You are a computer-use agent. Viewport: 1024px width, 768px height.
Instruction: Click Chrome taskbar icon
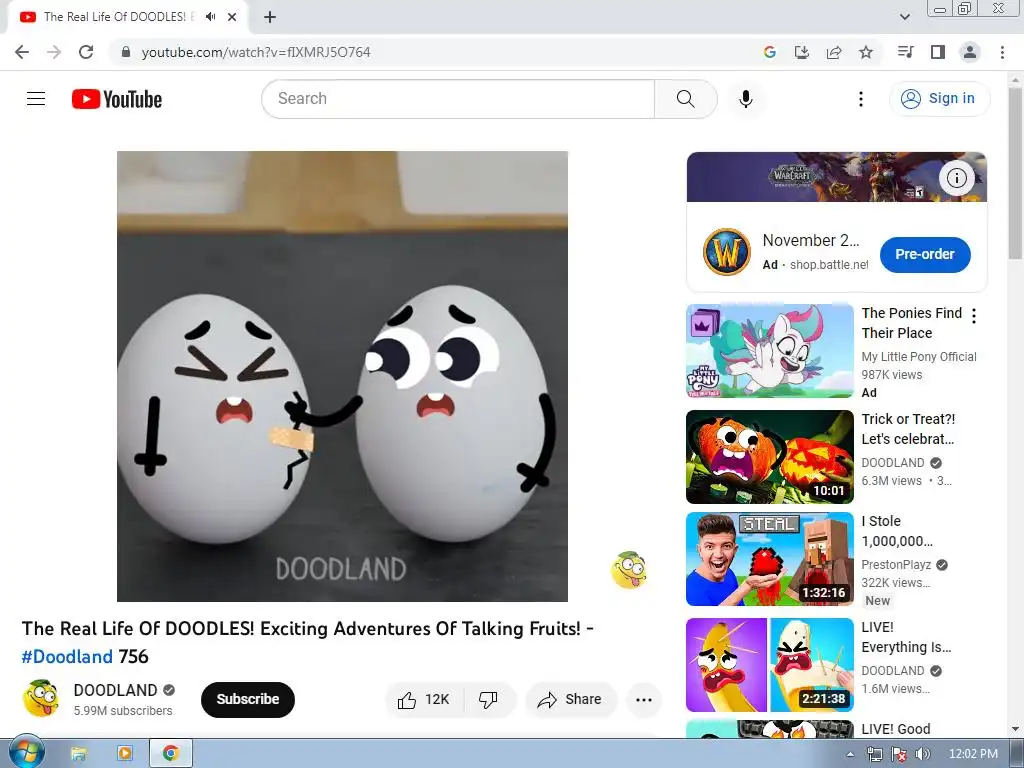pos(171,754)
